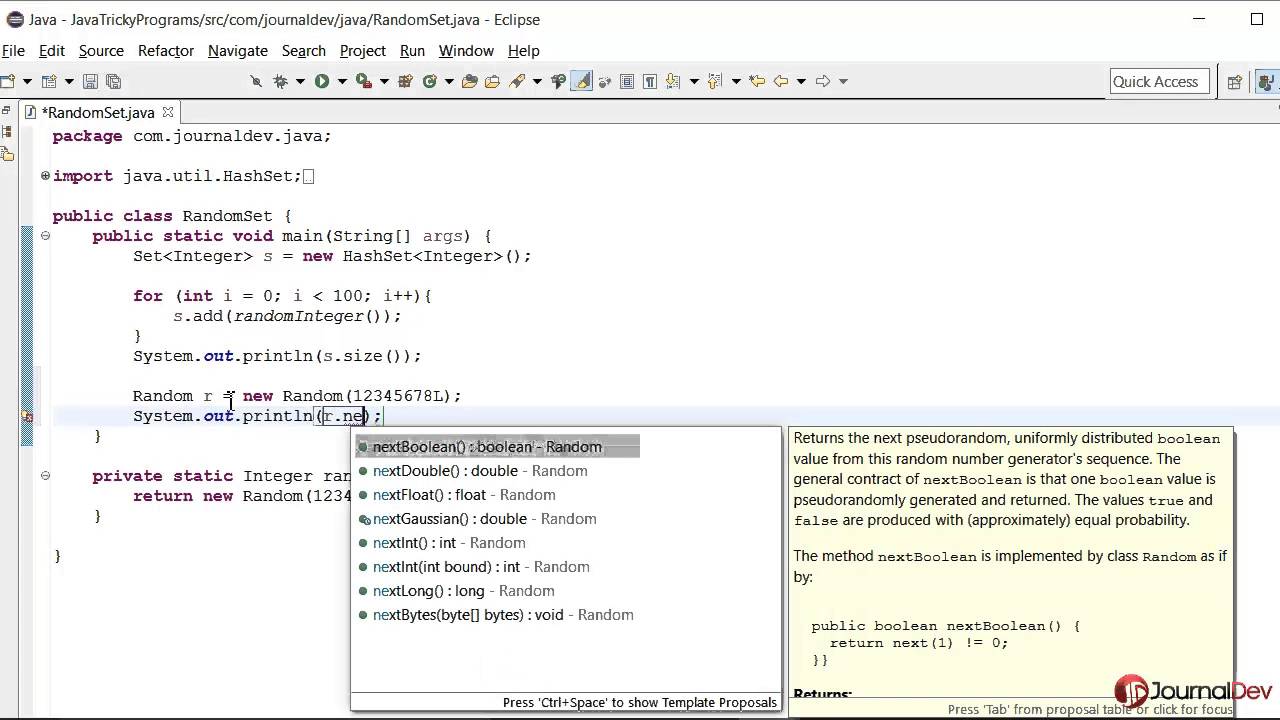Open the Back history dropdown arrow
The image size is (1280, 720).
point(801,81)
